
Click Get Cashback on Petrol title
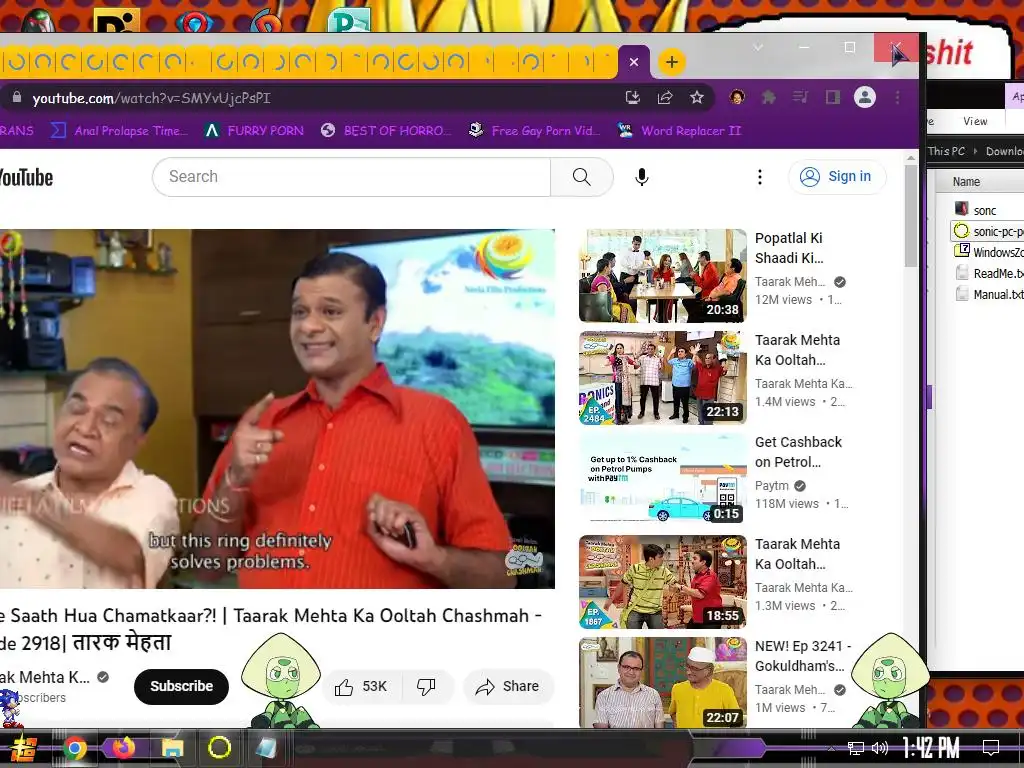pos(798,452)
